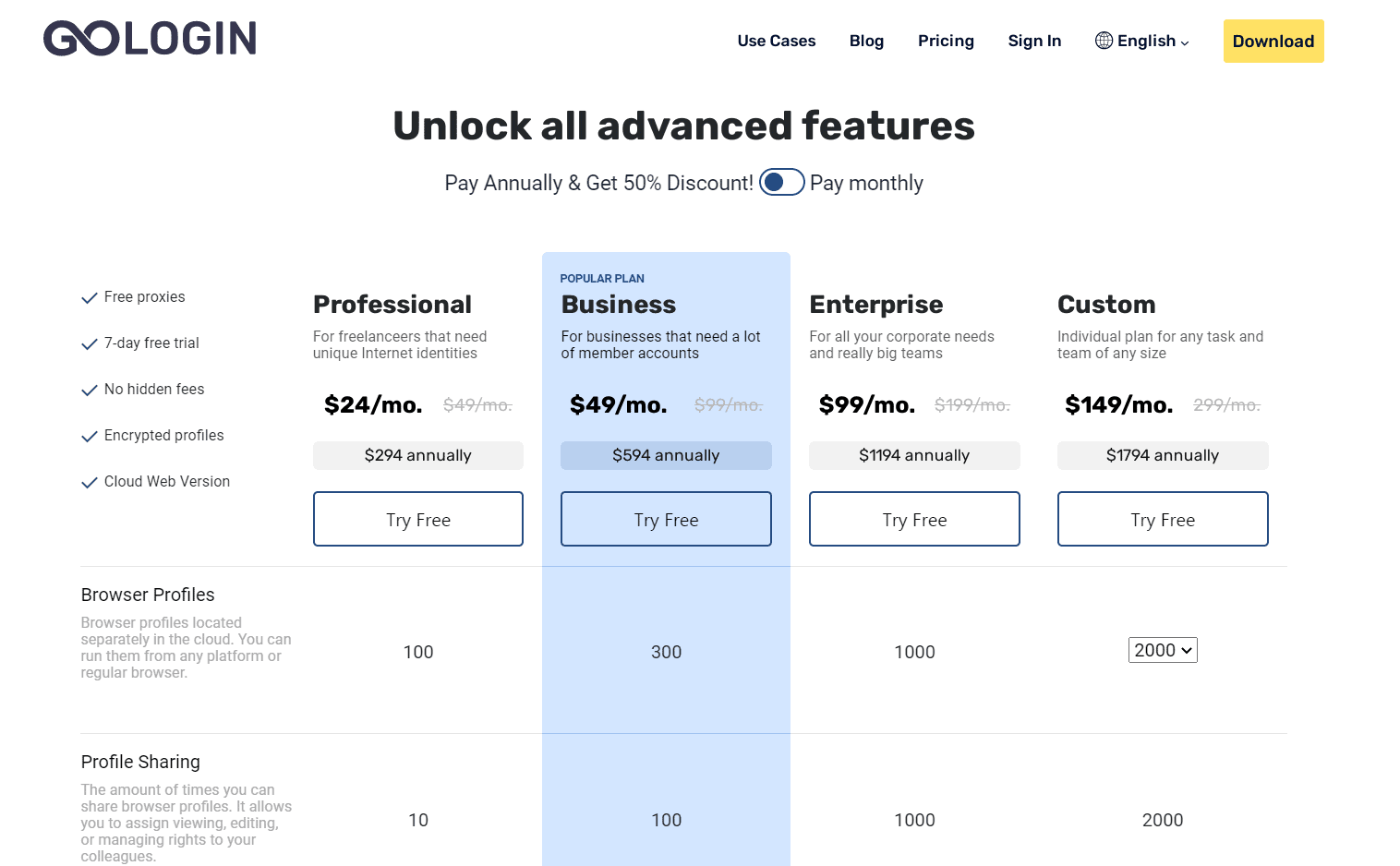1400x866 pixels.
Task: Click the $49/mo. Business price
Action: pos(619,404)
